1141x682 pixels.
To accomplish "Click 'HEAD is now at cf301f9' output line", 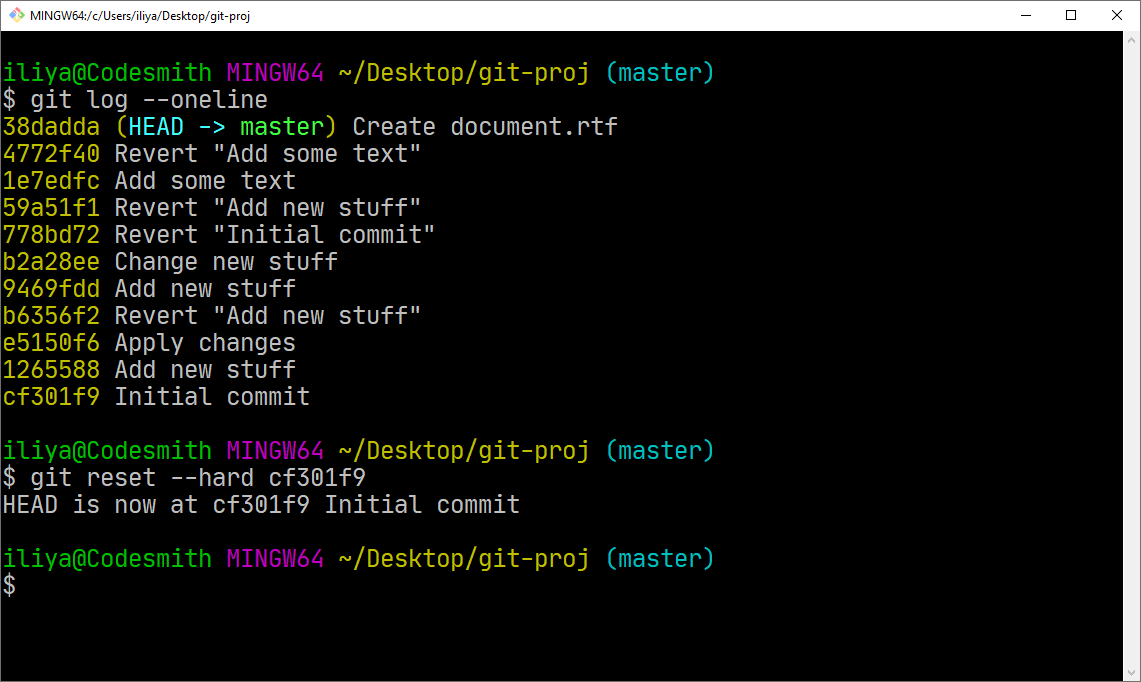I will 261,504.
